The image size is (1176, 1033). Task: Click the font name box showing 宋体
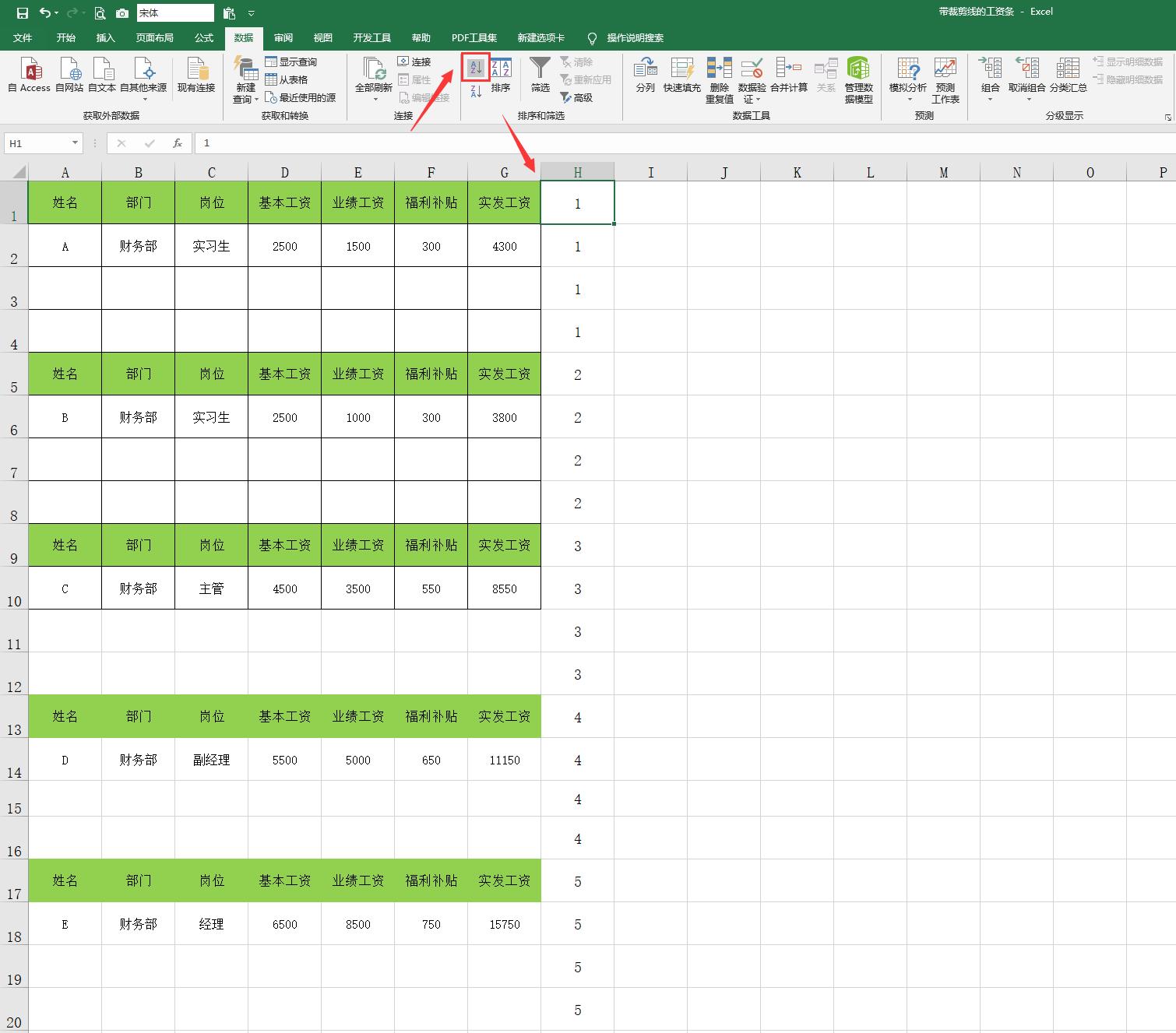(x=175, y=13)
